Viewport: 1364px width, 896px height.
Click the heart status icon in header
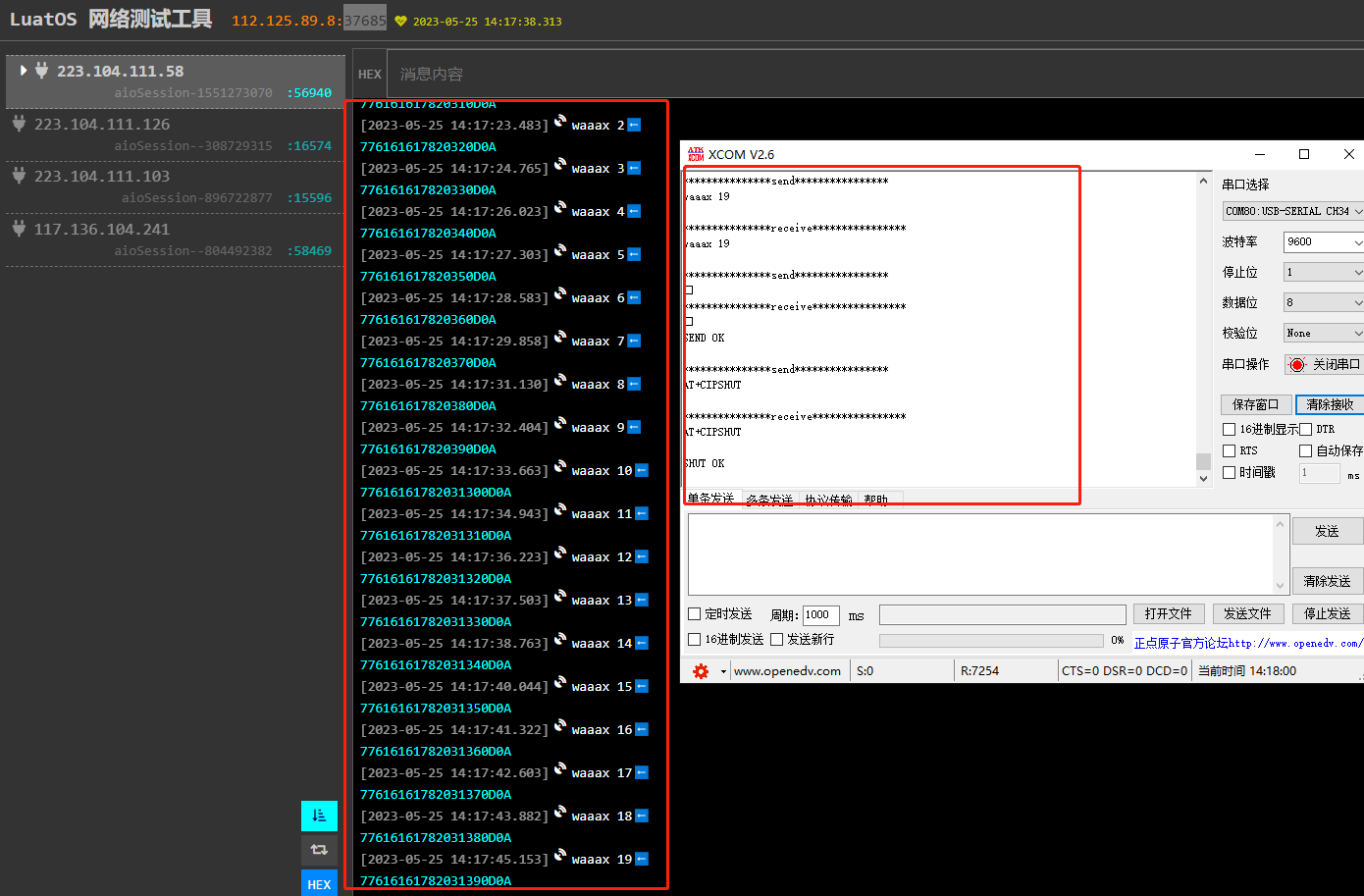click(400, 21)
